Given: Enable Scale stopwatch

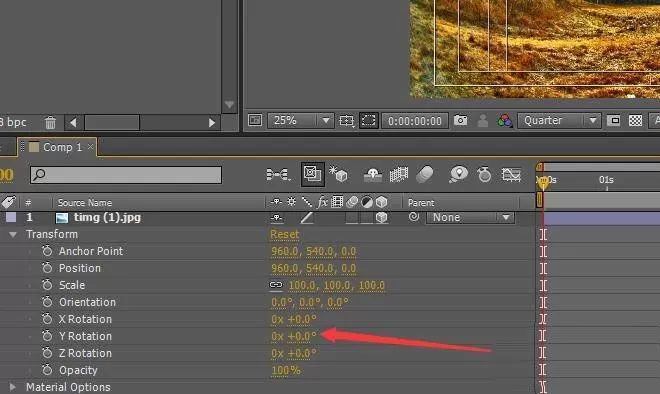Looking at the screenshot, I should (x=47, y=285).
